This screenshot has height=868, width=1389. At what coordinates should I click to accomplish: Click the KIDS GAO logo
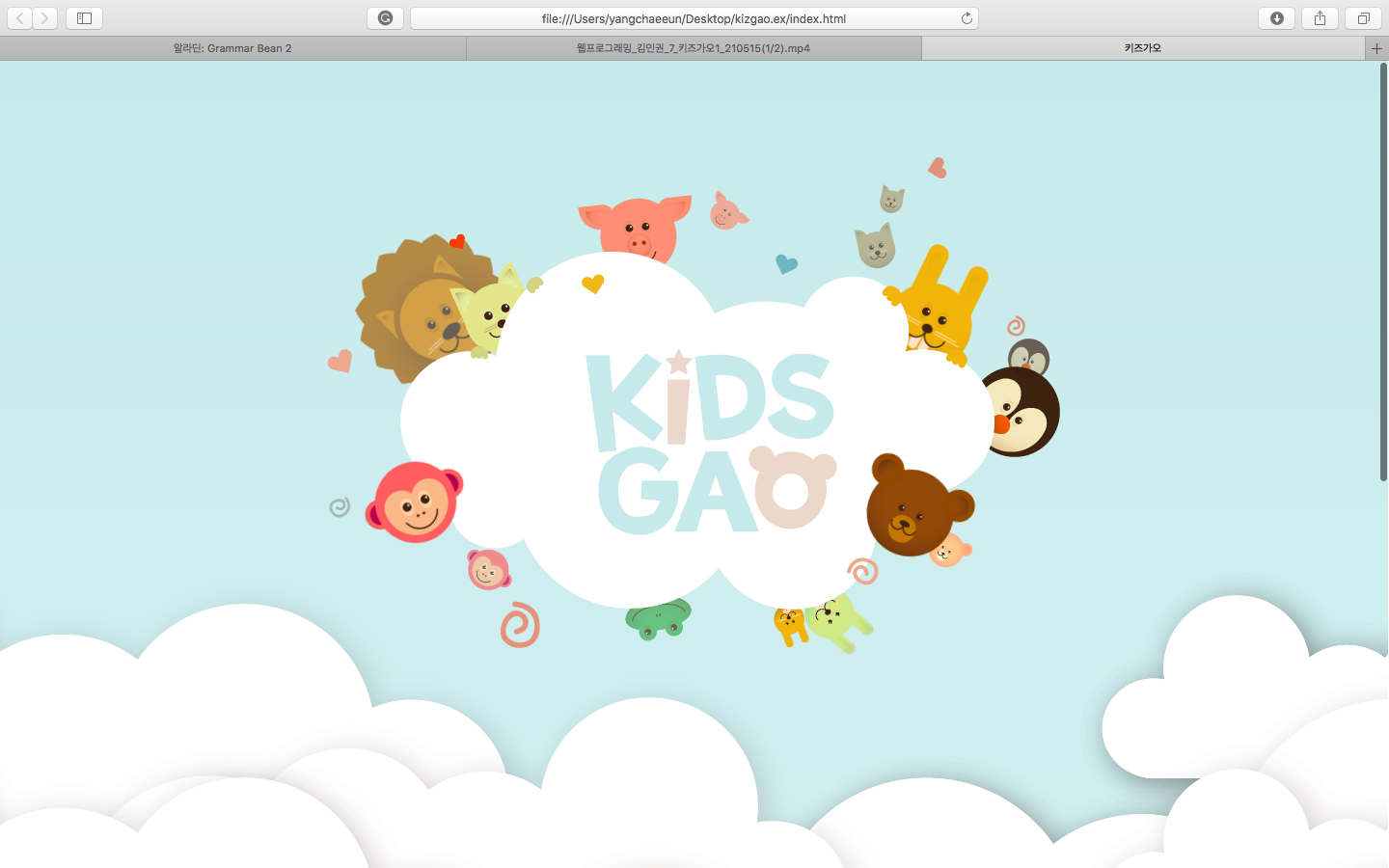(714, 442)
